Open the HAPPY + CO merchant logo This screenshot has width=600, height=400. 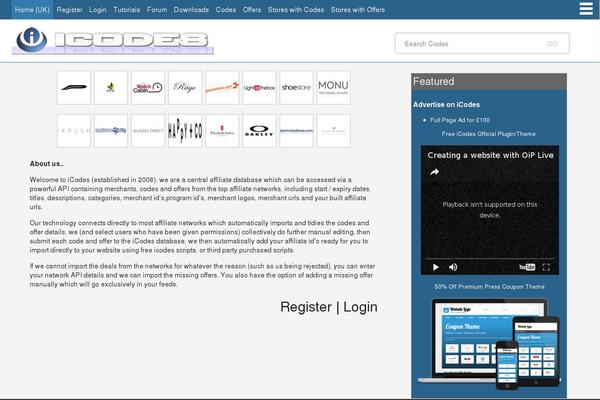(185, 131)
